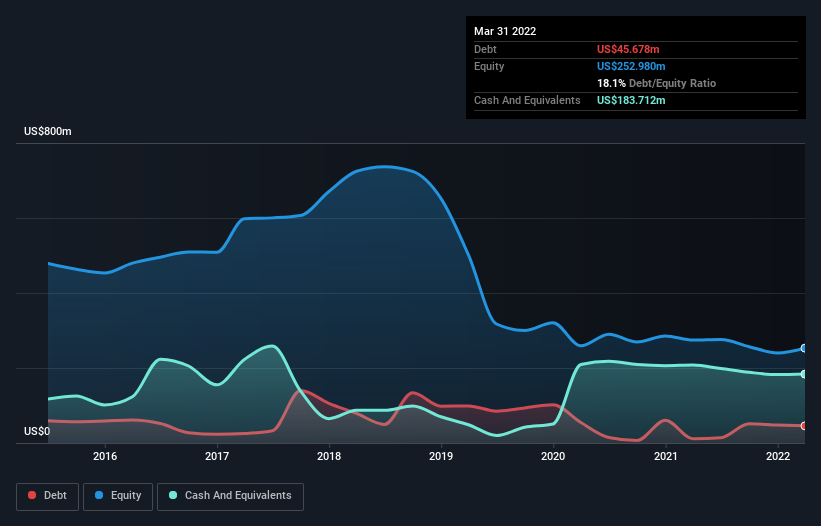This screenshot has height=526, width=821.
Task: Click the Debt label in tooltip
Action: (x=485, y=49)
